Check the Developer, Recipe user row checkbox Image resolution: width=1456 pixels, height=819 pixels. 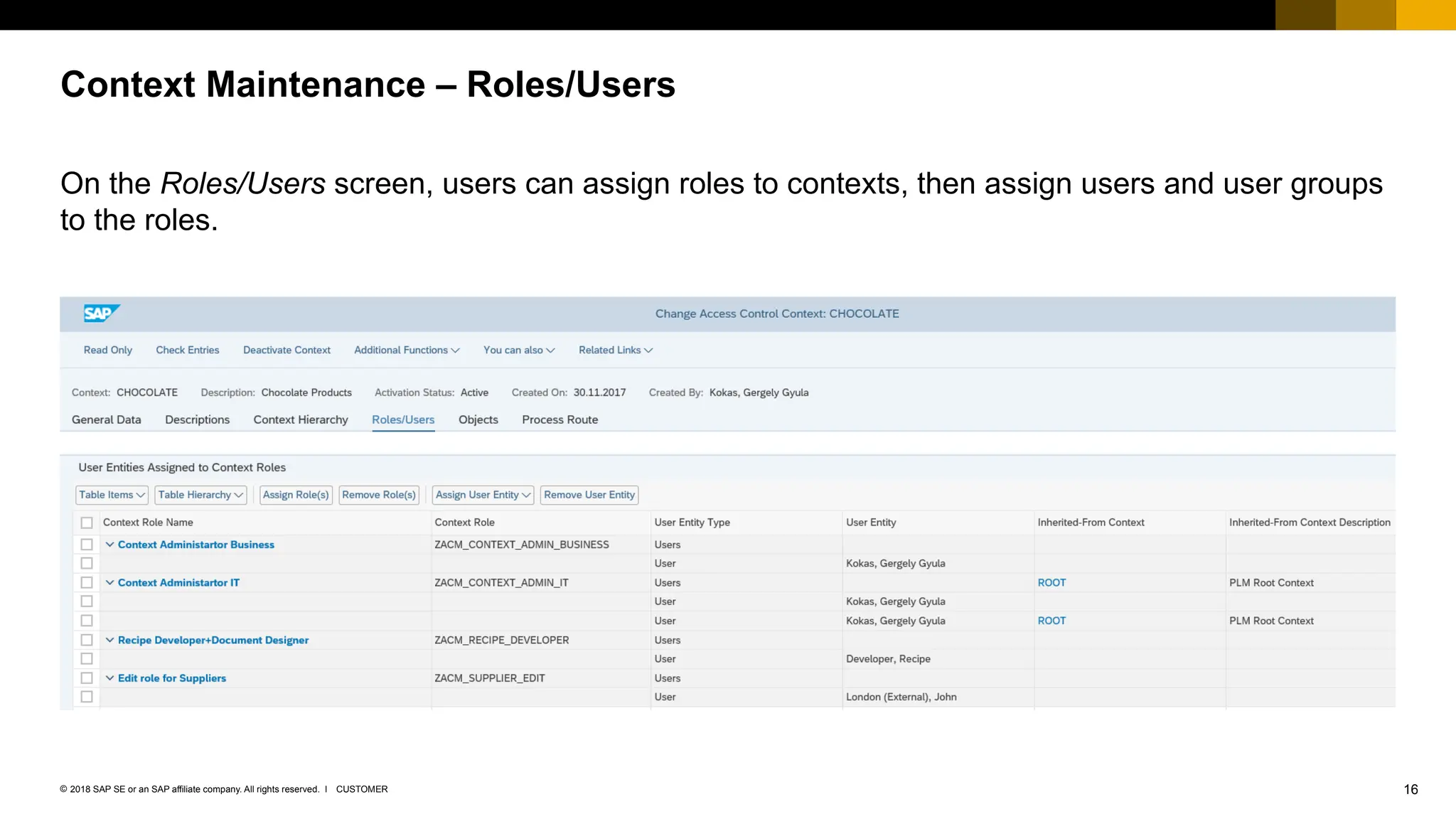(x=87, y=659)
